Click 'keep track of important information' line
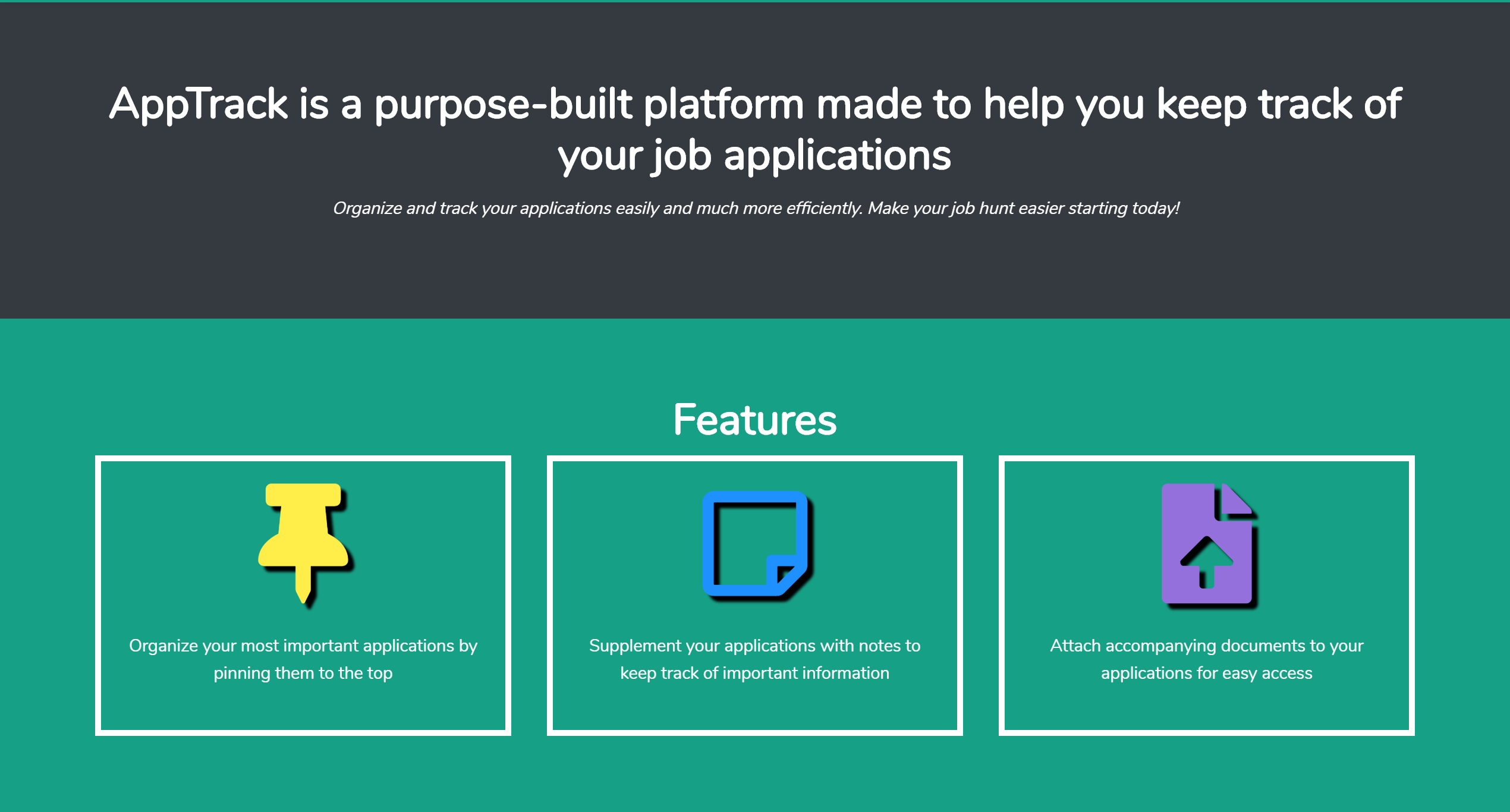Viewport: 1510px width, 812px height. [x=754, y=673]
